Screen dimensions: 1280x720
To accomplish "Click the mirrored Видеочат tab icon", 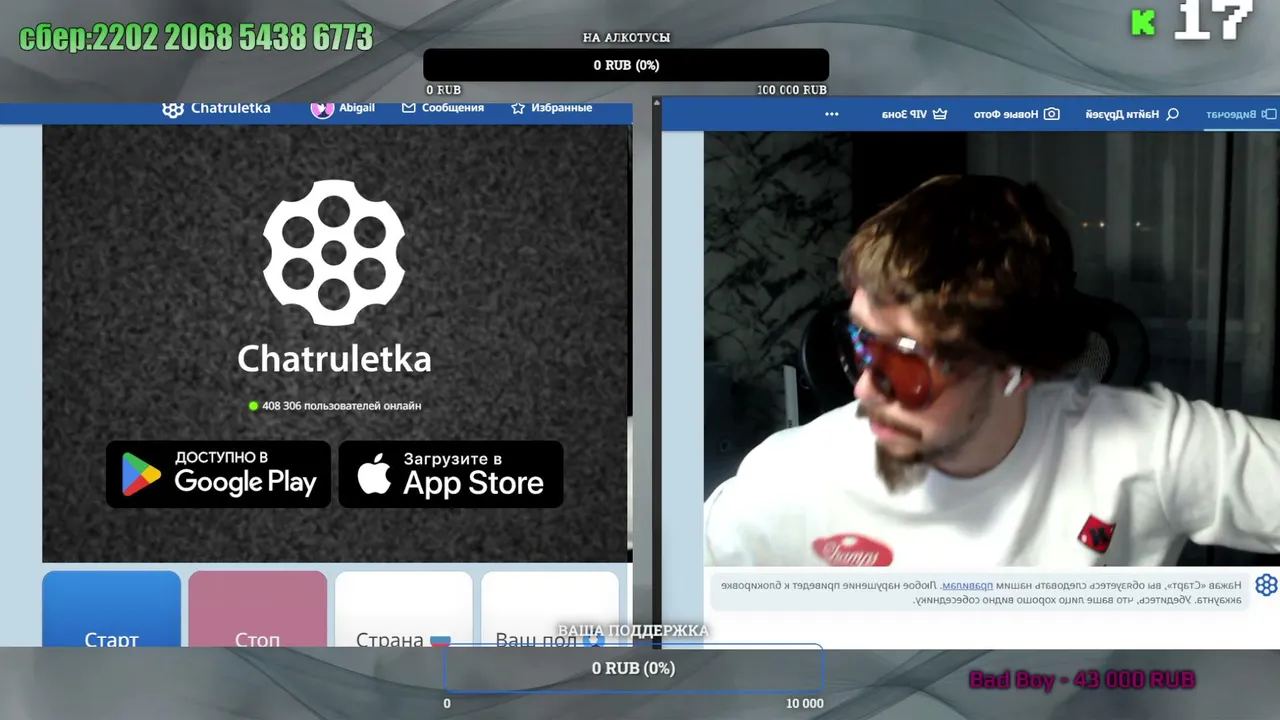I will click(1269, 114).
